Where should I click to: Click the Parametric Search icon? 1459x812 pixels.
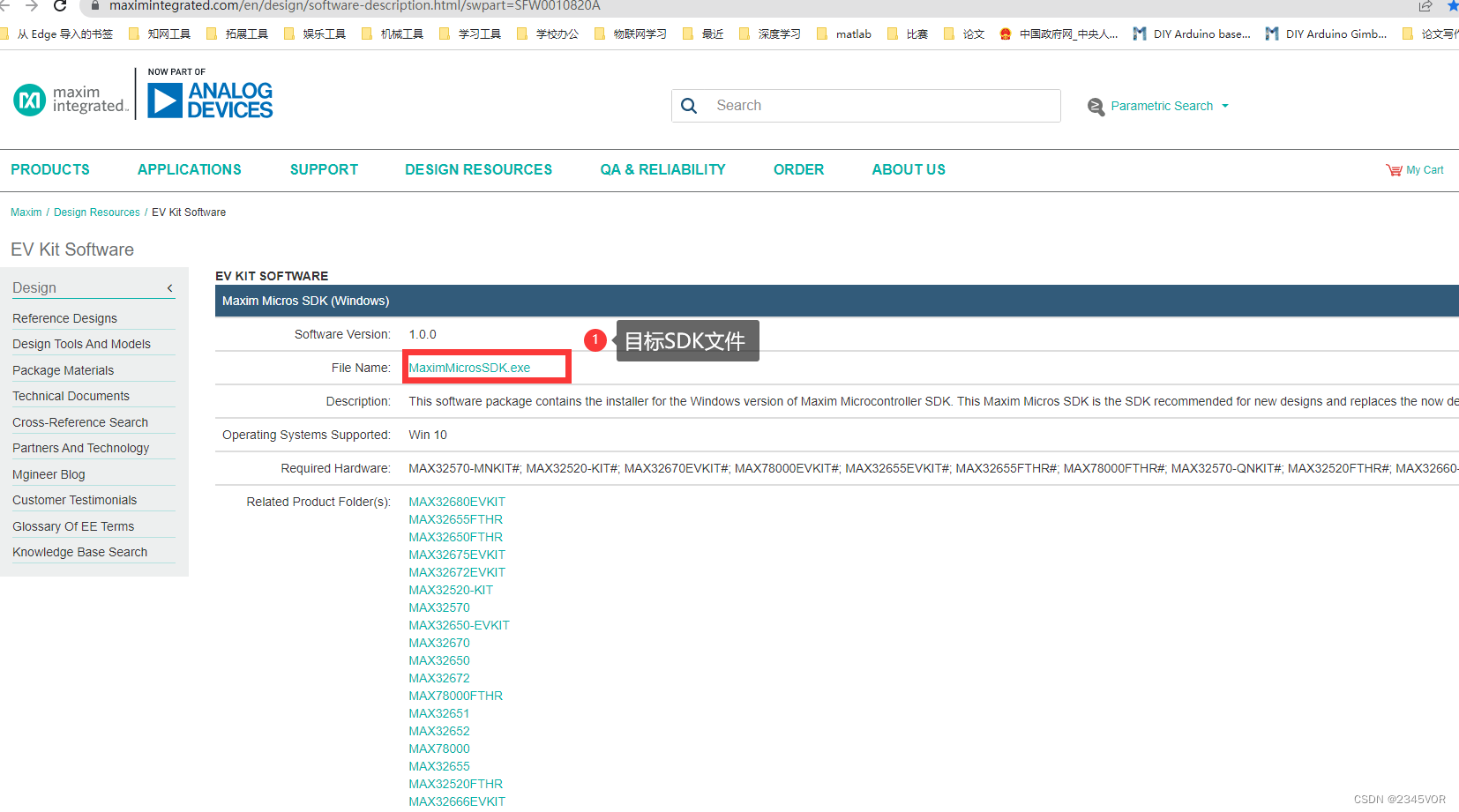(x=1096, y=107)
